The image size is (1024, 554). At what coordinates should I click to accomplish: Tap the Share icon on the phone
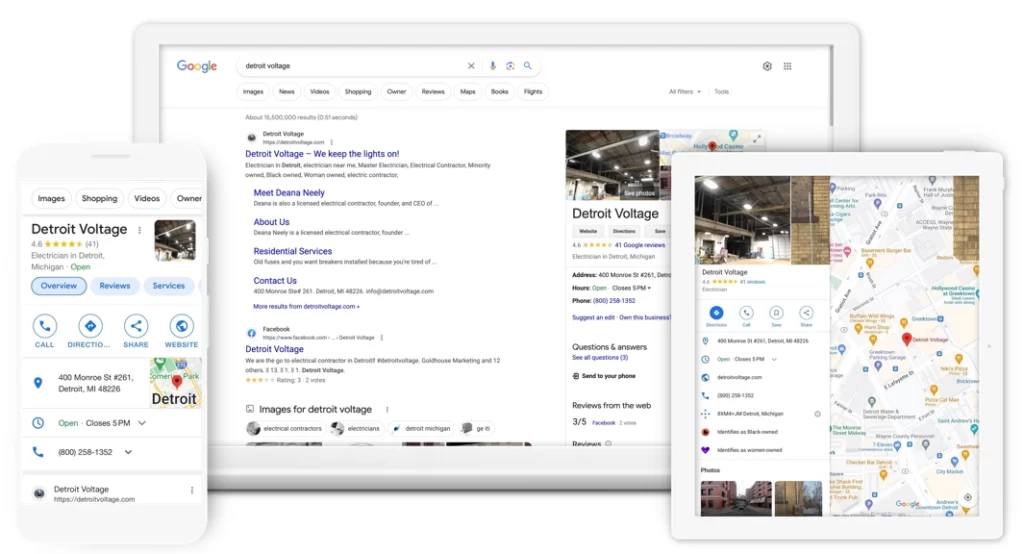136,326
